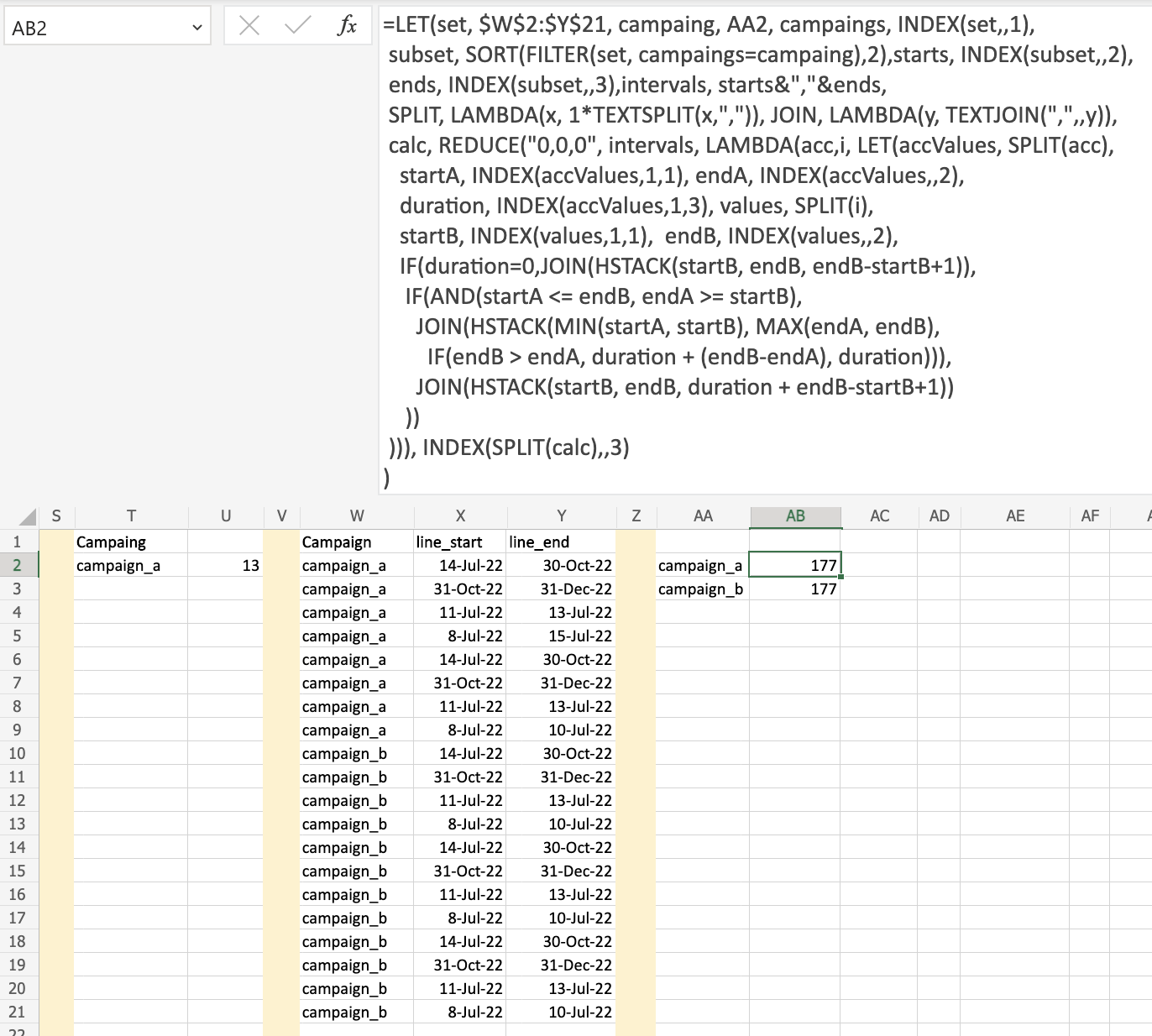Click 8-Jul-22 in row 5
Viewport: 1152px width, 1036px height.
(460, 636)
